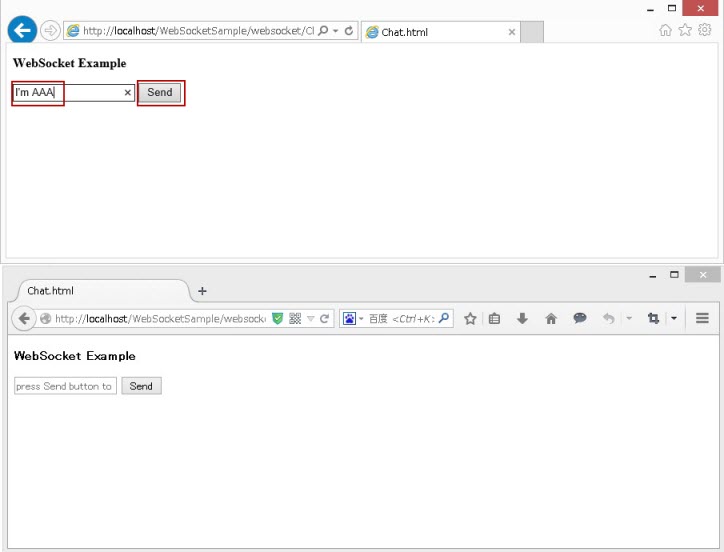Viewport: 724px width, 552px height.
Task: Select the Chat.html tab in Internet Explorer
Action: click(x=441, y=32)
